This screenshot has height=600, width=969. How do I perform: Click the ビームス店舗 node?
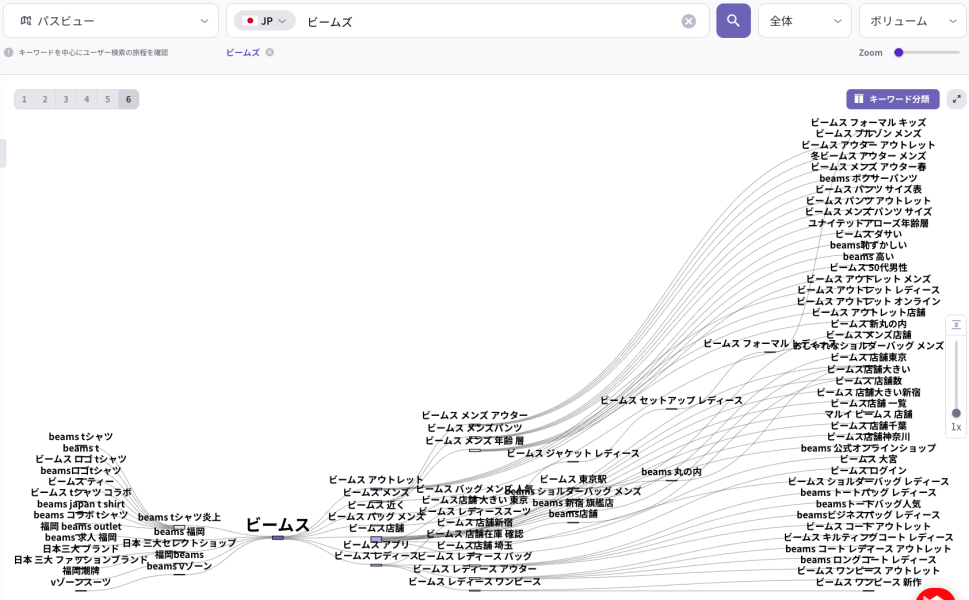[376, 528]
